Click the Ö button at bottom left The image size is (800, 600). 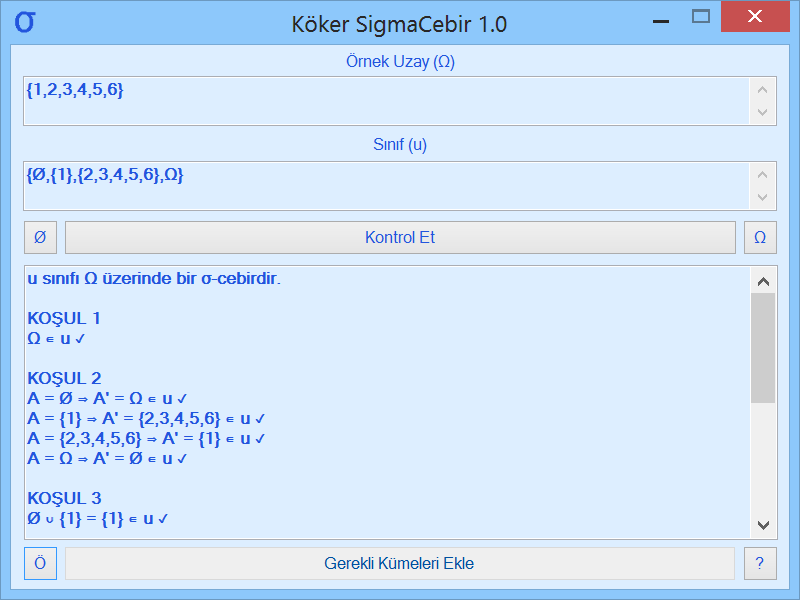pos(40,563)
